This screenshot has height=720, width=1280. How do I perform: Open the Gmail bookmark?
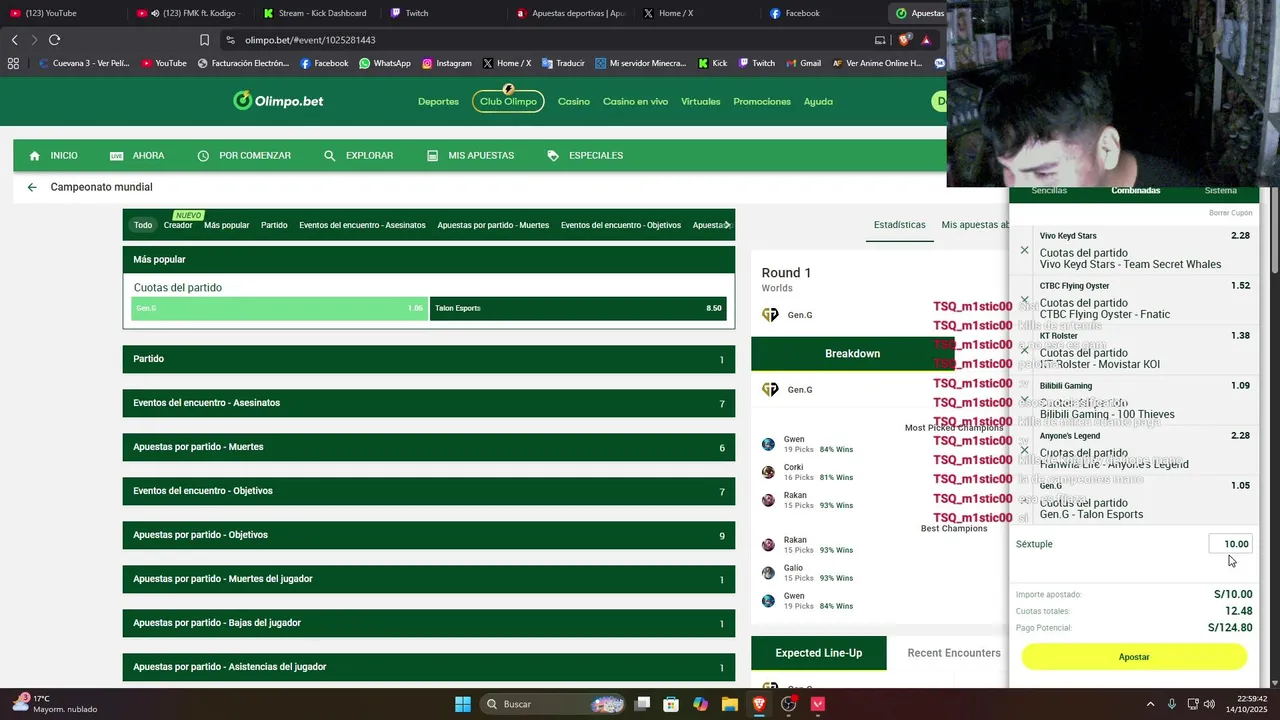[802, 63]
